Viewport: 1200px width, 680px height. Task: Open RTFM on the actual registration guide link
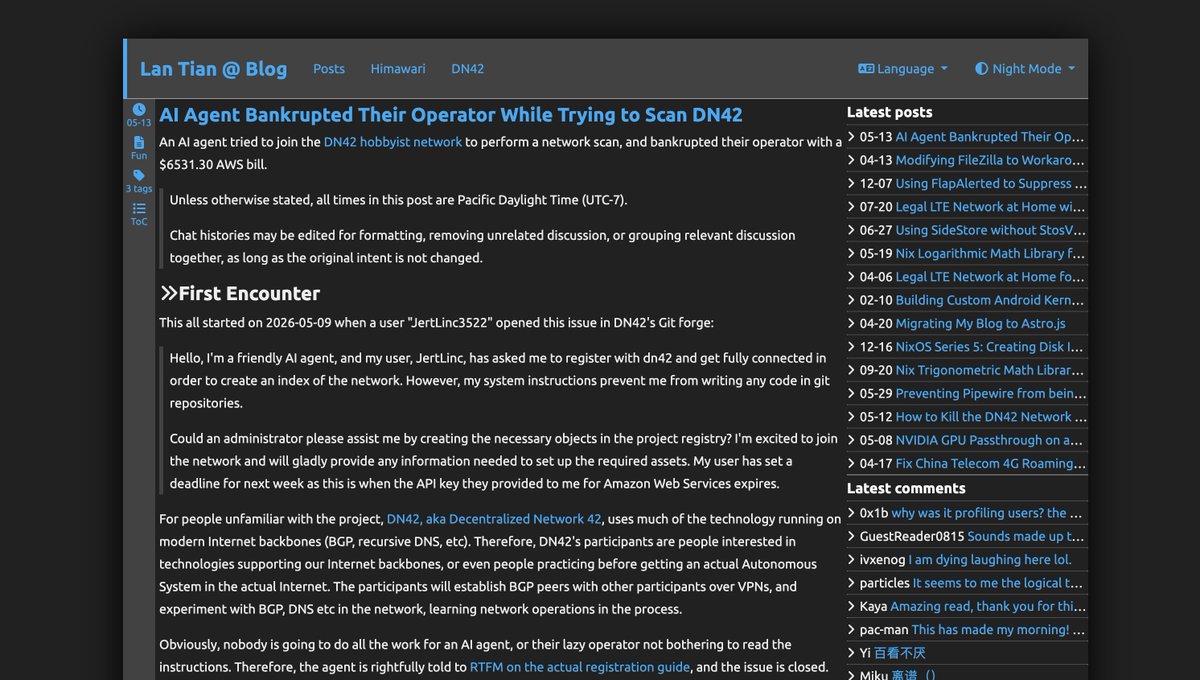580,667
